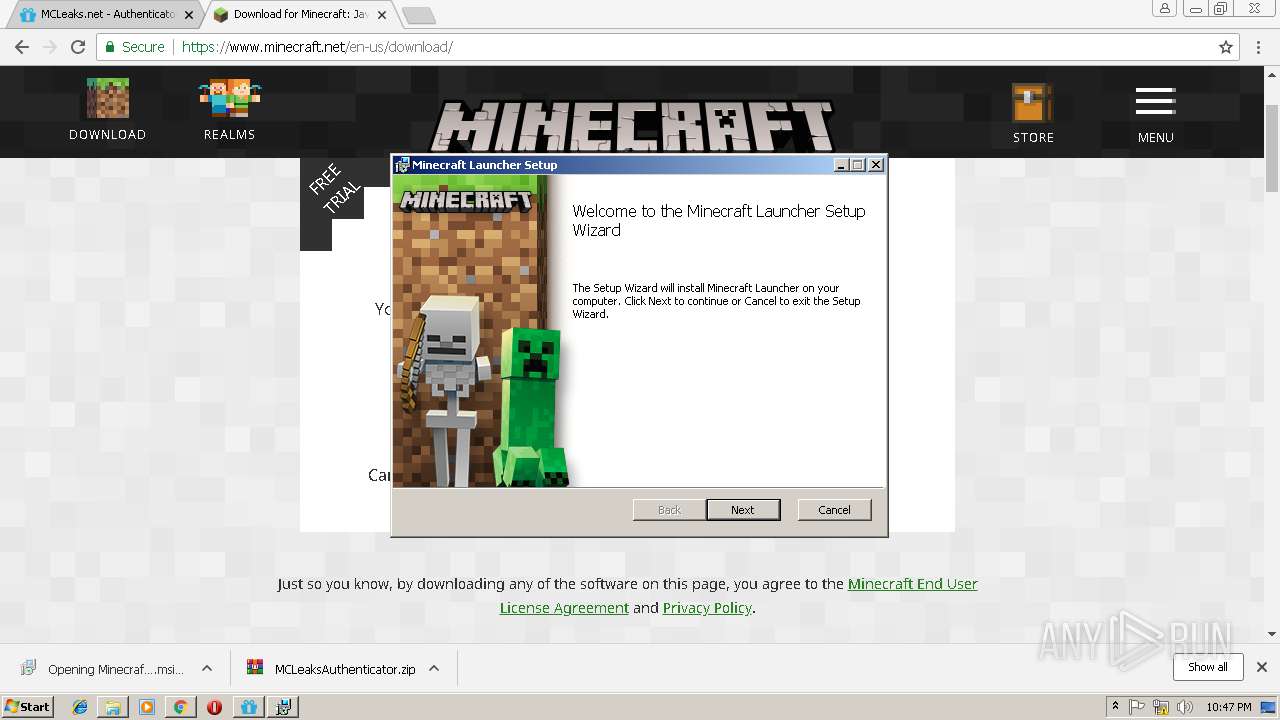Viewport: 1280px width, 720px height.
Task: Show hidden system tray icons
Action: 1115,707
